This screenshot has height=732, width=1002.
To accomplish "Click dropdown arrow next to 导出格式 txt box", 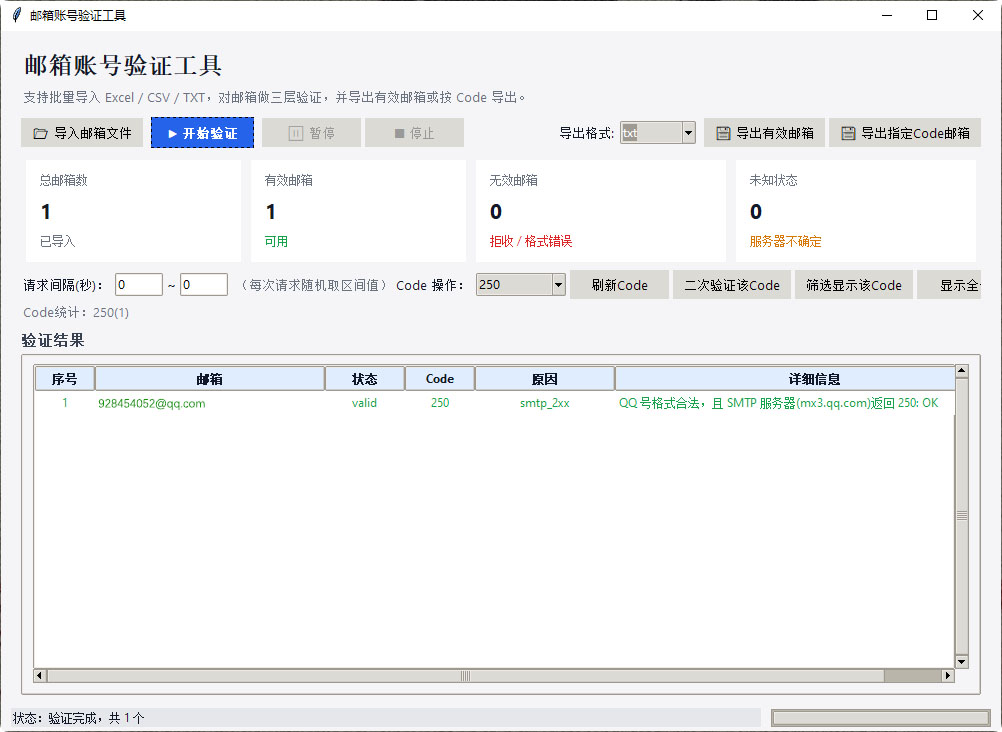I will click(687, 131).
